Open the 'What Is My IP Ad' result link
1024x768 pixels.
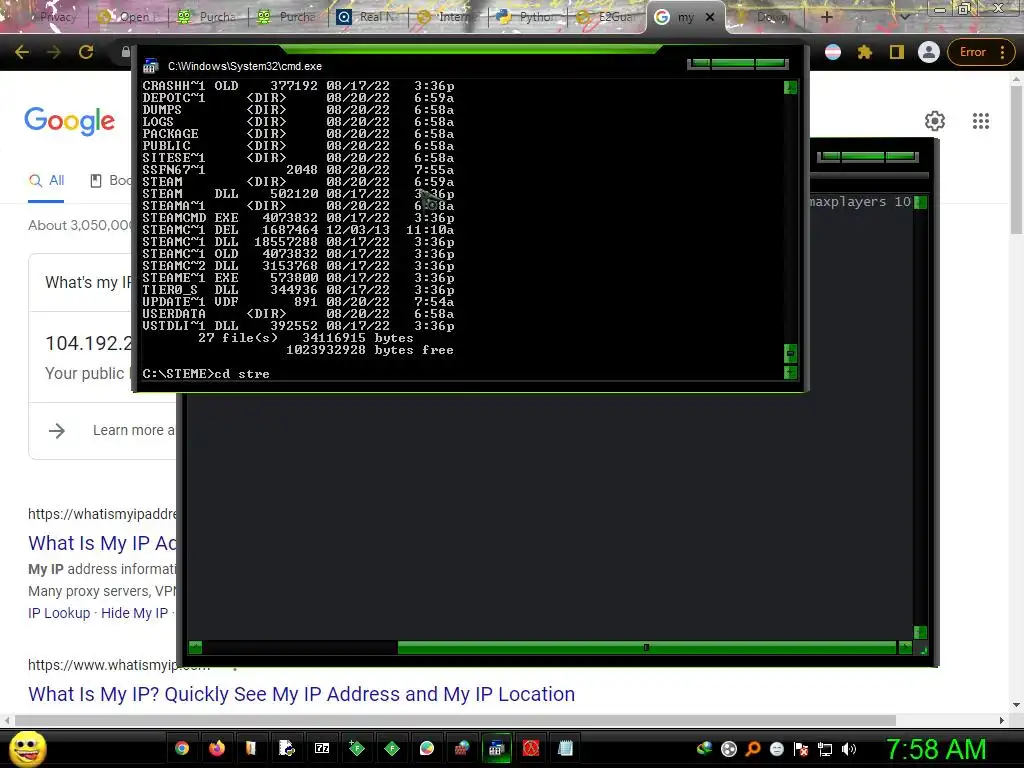103,543
